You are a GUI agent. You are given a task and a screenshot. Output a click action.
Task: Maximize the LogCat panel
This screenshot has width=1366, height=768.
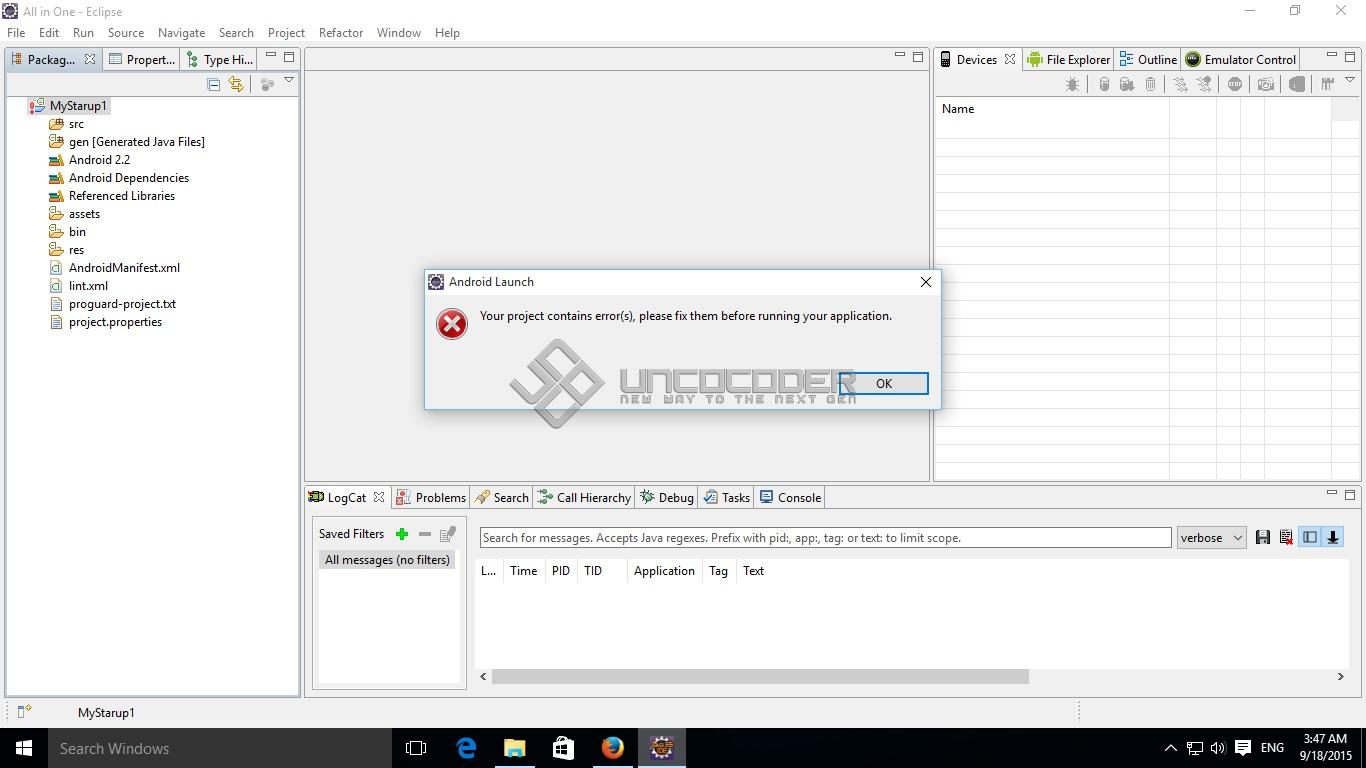pos(1350,494)
